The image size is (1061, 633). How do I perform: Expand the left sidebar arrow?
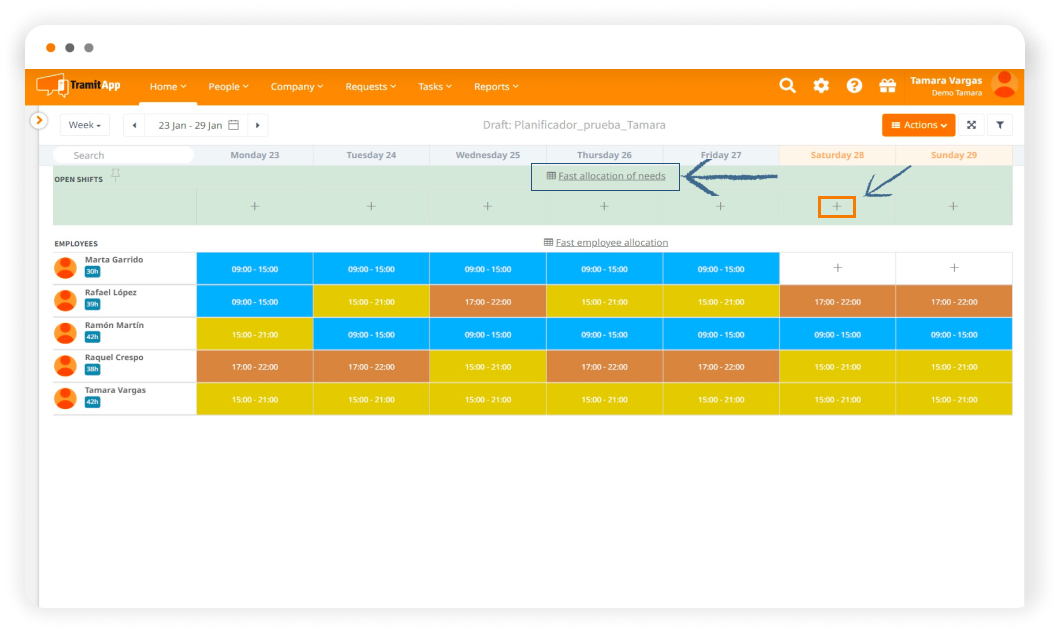39,120
